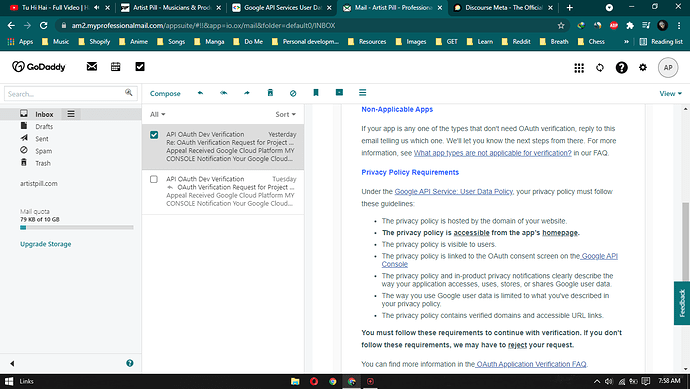Click the refresh icon in GoDaddy header
690x389 pixels.
click(600, 68)
